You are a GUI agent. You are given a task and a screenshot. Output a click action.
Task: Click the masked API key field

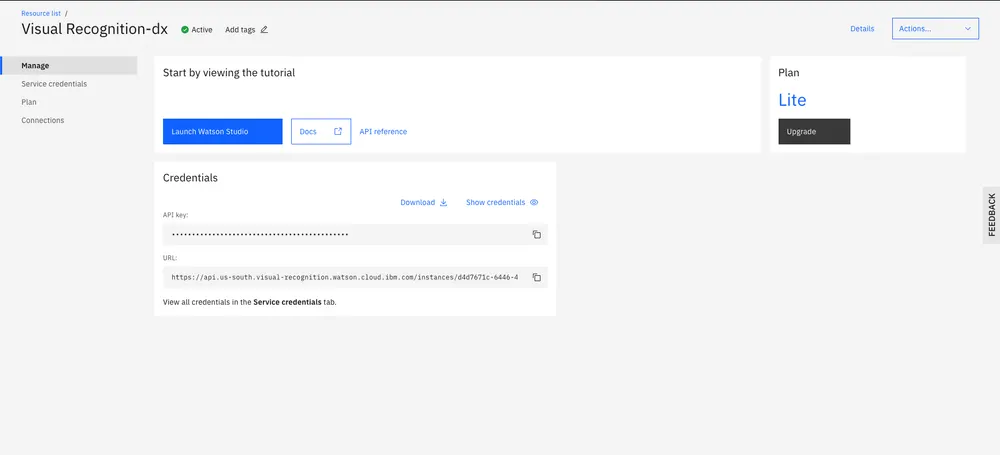click(x=355, y=234)
